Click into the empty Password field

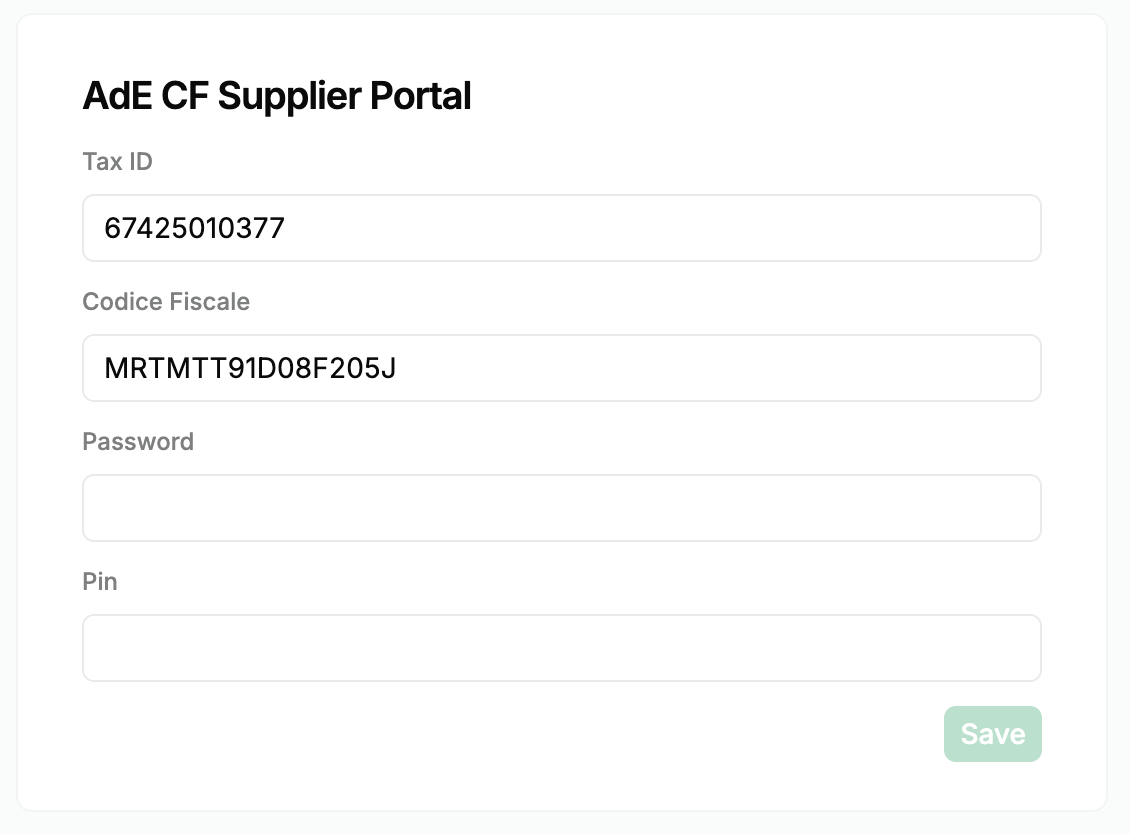(561, 507)
